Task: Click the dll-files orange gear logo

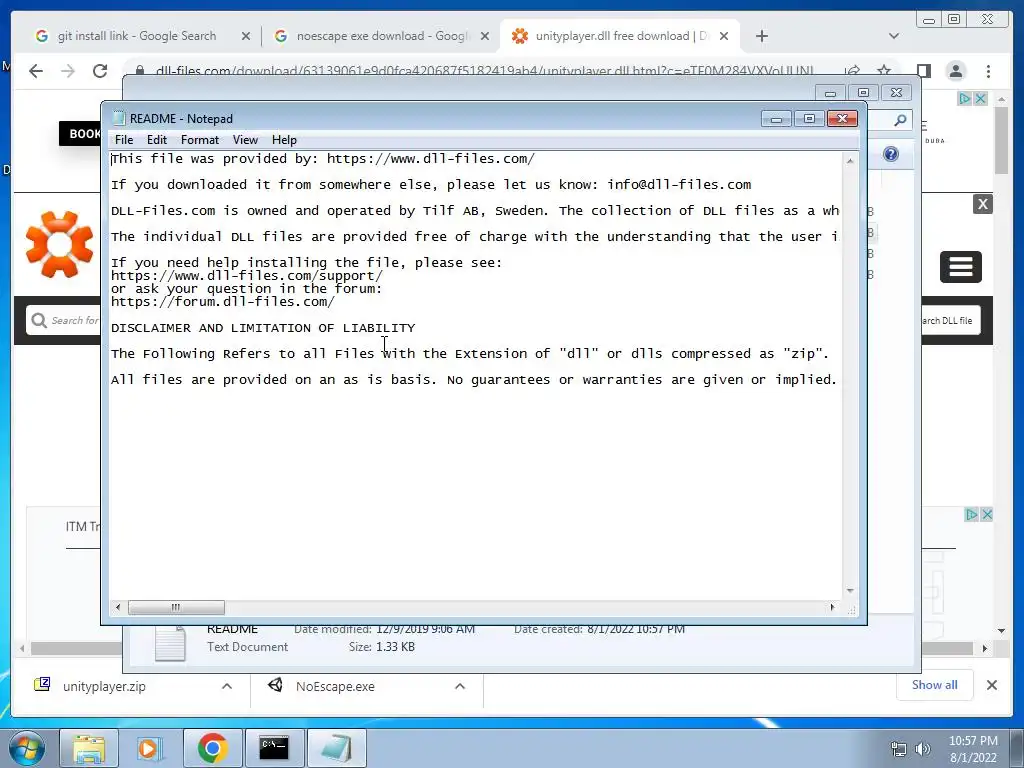Action: pyautogui.click(x=59, y=244)
